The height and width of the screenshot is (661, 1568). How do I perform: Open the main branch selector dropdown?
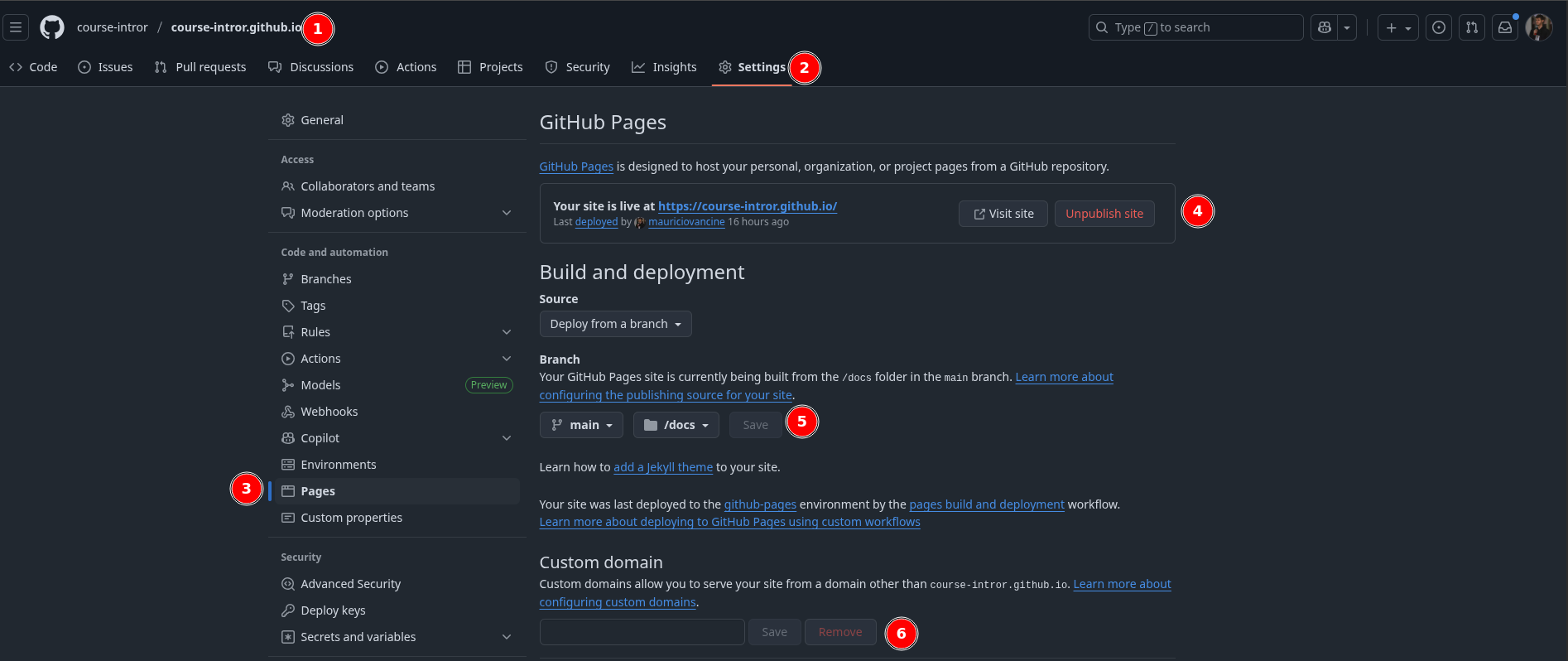pos(581,425)
